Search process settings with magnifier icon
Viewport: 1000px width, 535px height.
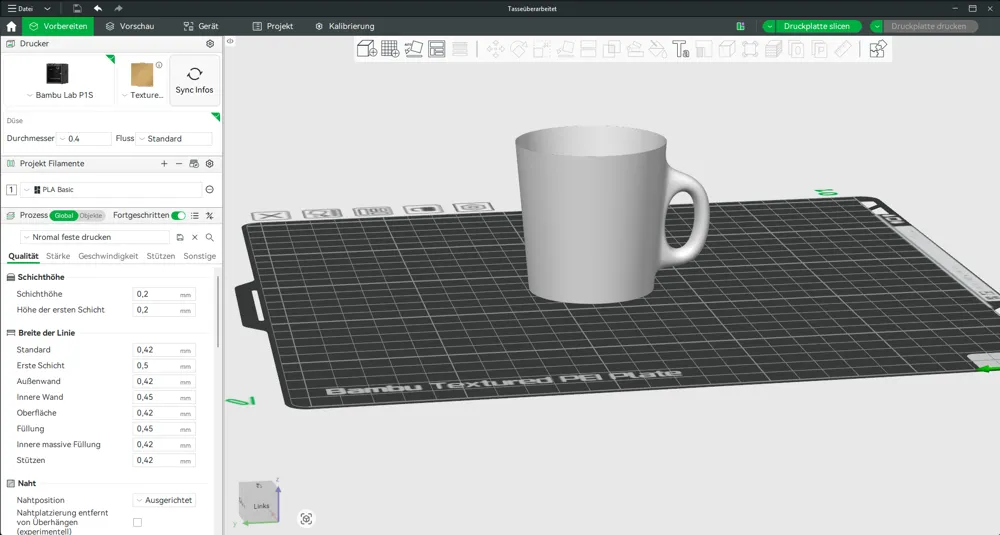click(x=209, y=237)
